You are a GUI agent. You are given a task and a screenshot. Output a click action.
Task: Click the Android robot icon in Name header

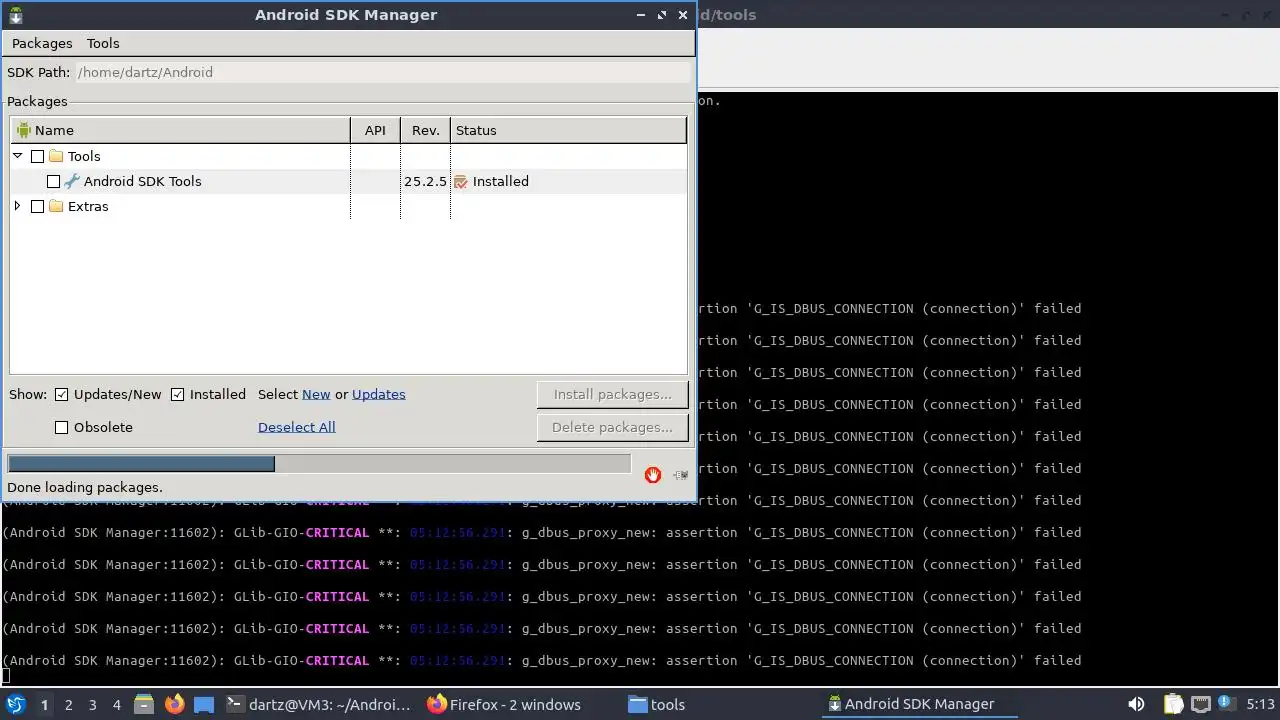tap(24, 130)
